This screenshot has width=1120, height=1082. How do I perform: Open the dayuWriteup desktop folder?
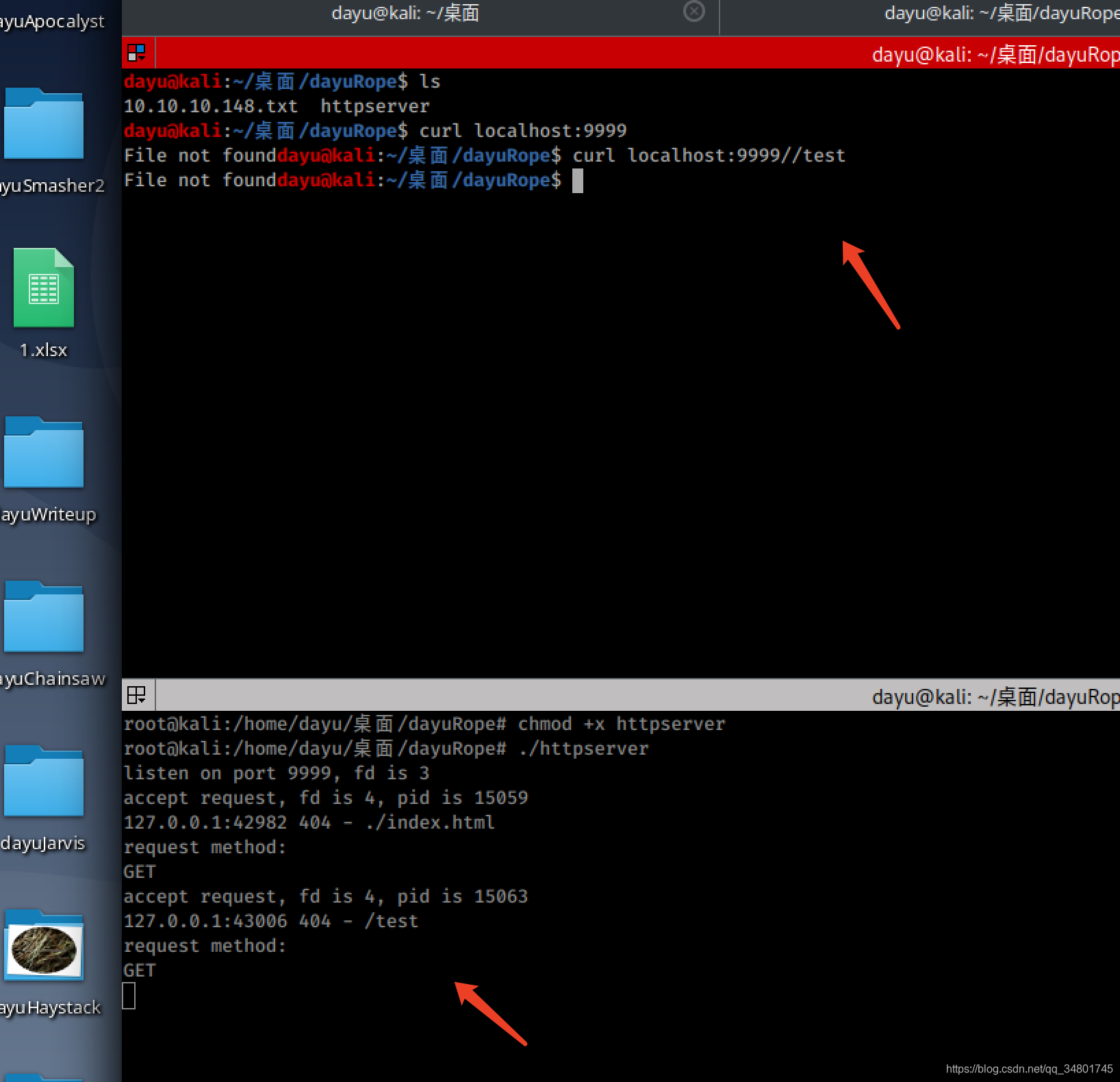44,453
